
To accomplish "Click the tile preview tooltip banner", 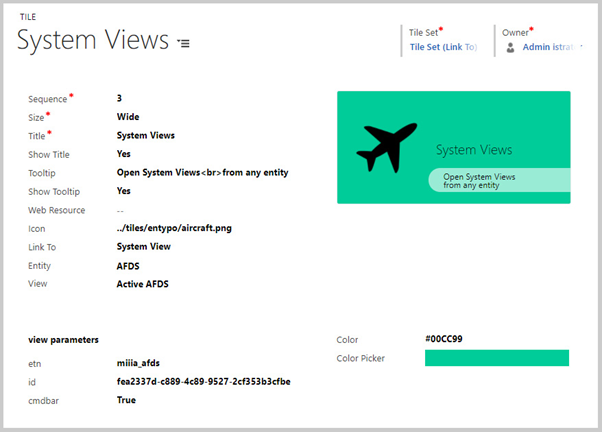I will click(499, 180).
